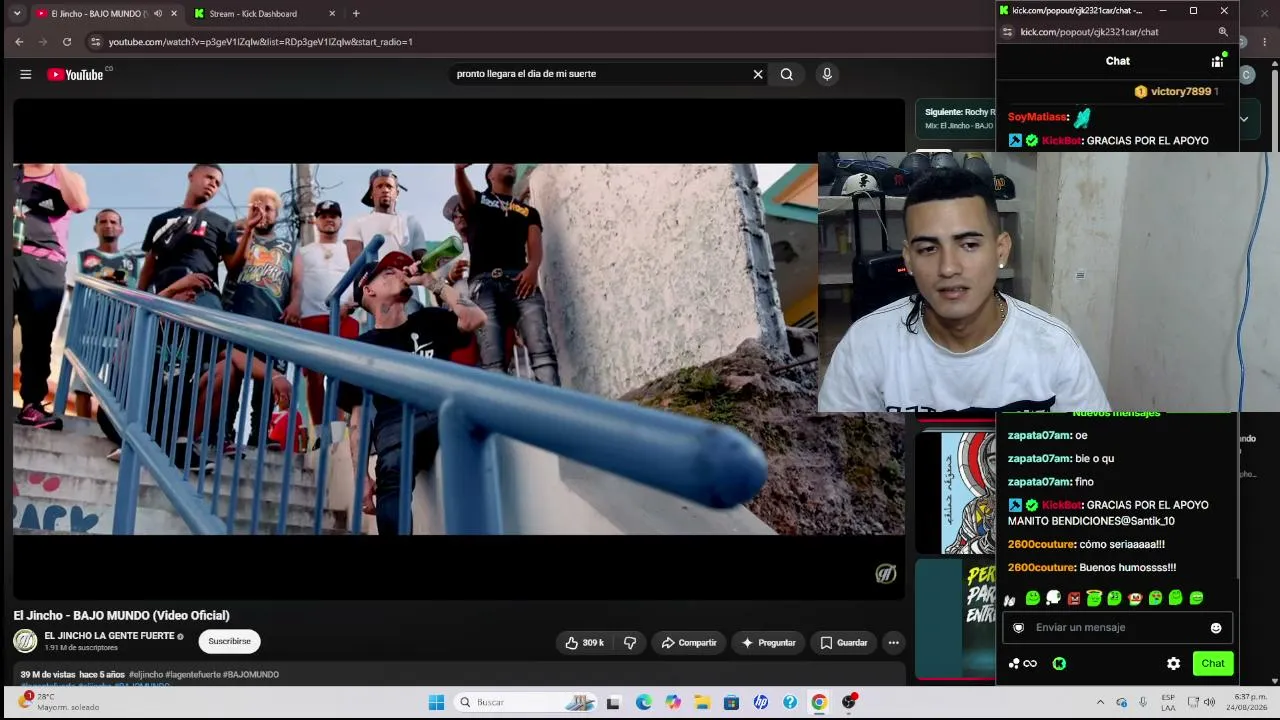Play or pause the BAJO MUNDO video
Image resolution: width=1280 pixels, height=720 pixels.
(x=459, y=349)
